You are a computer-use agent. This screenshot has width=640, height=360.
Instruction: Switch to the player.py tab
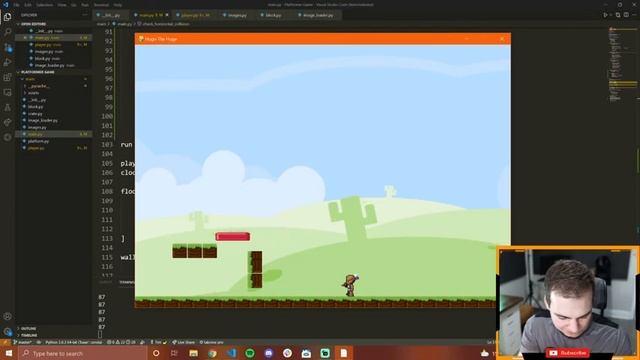[195, 15]
